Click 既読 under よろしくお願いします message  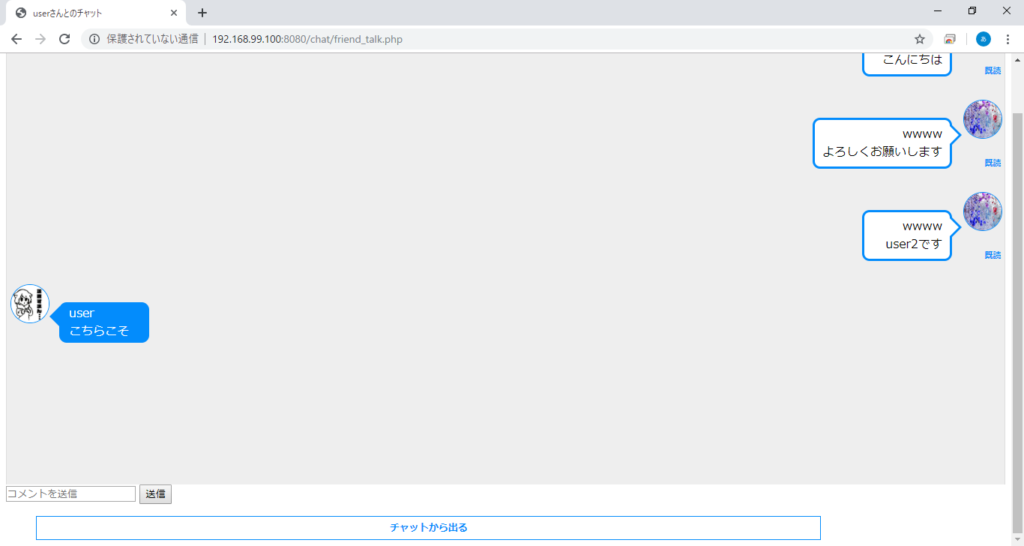[x=992, y=163]
